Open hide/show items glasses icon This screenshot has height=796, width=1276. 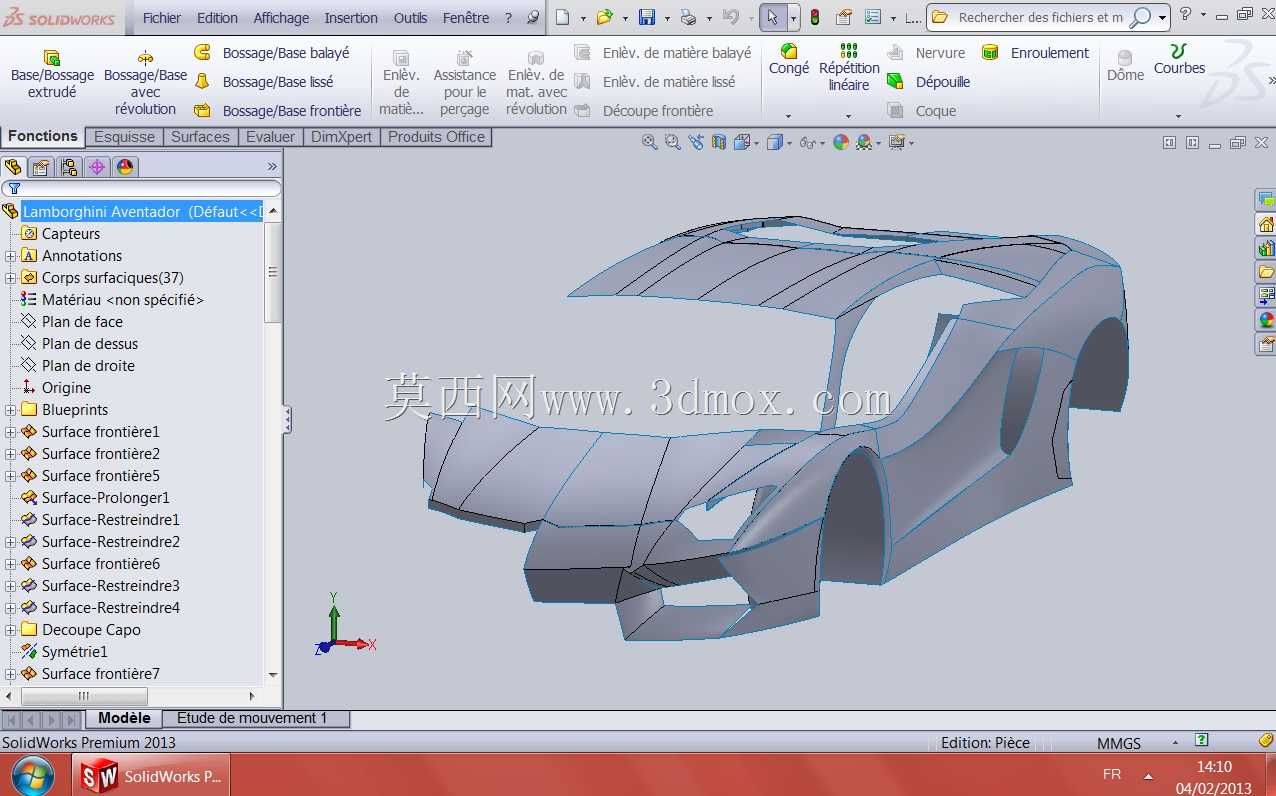pos(807,143)
